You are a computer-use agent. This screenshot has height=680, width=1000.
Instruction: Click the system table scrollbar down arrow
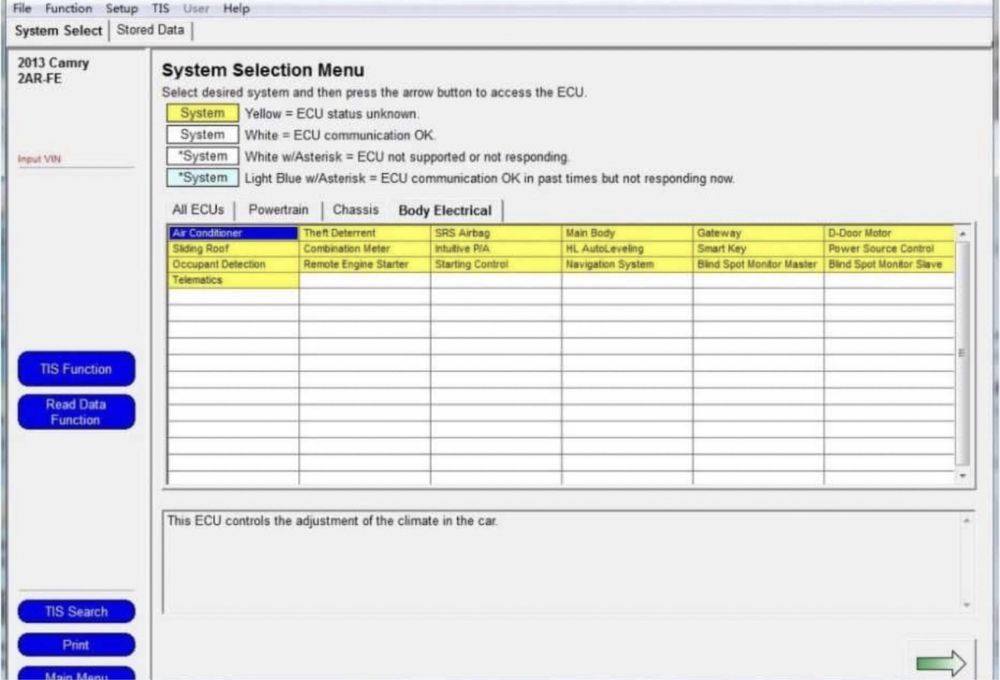coord(962,476)
